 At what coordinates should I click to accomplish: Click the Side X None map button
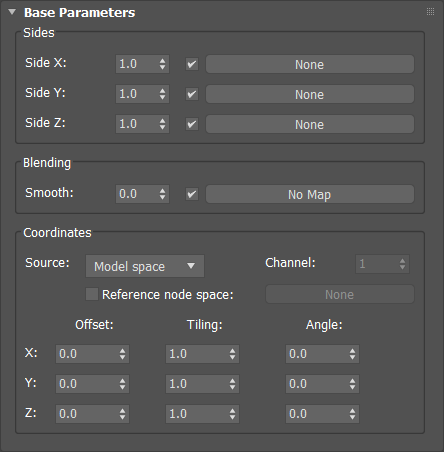(310, 64)
